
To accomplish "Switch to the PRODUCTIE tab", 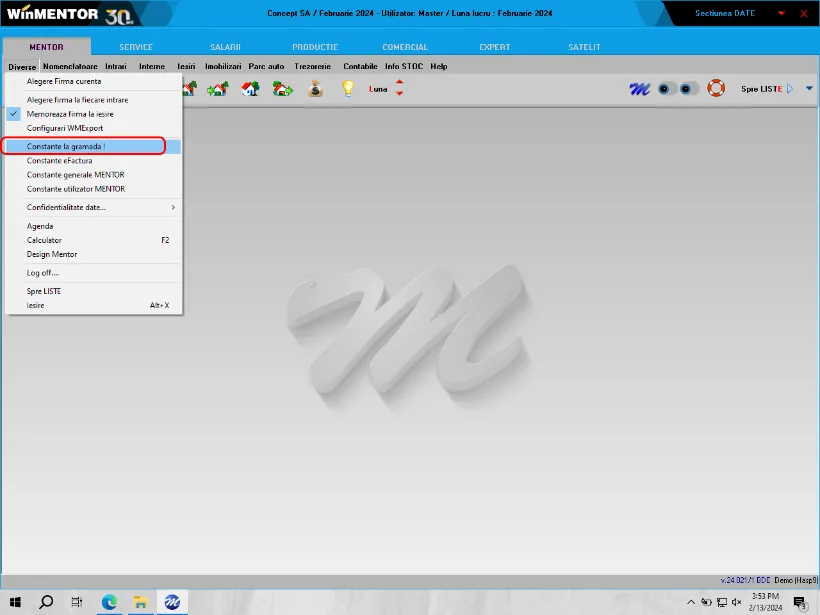I will 315,47.
